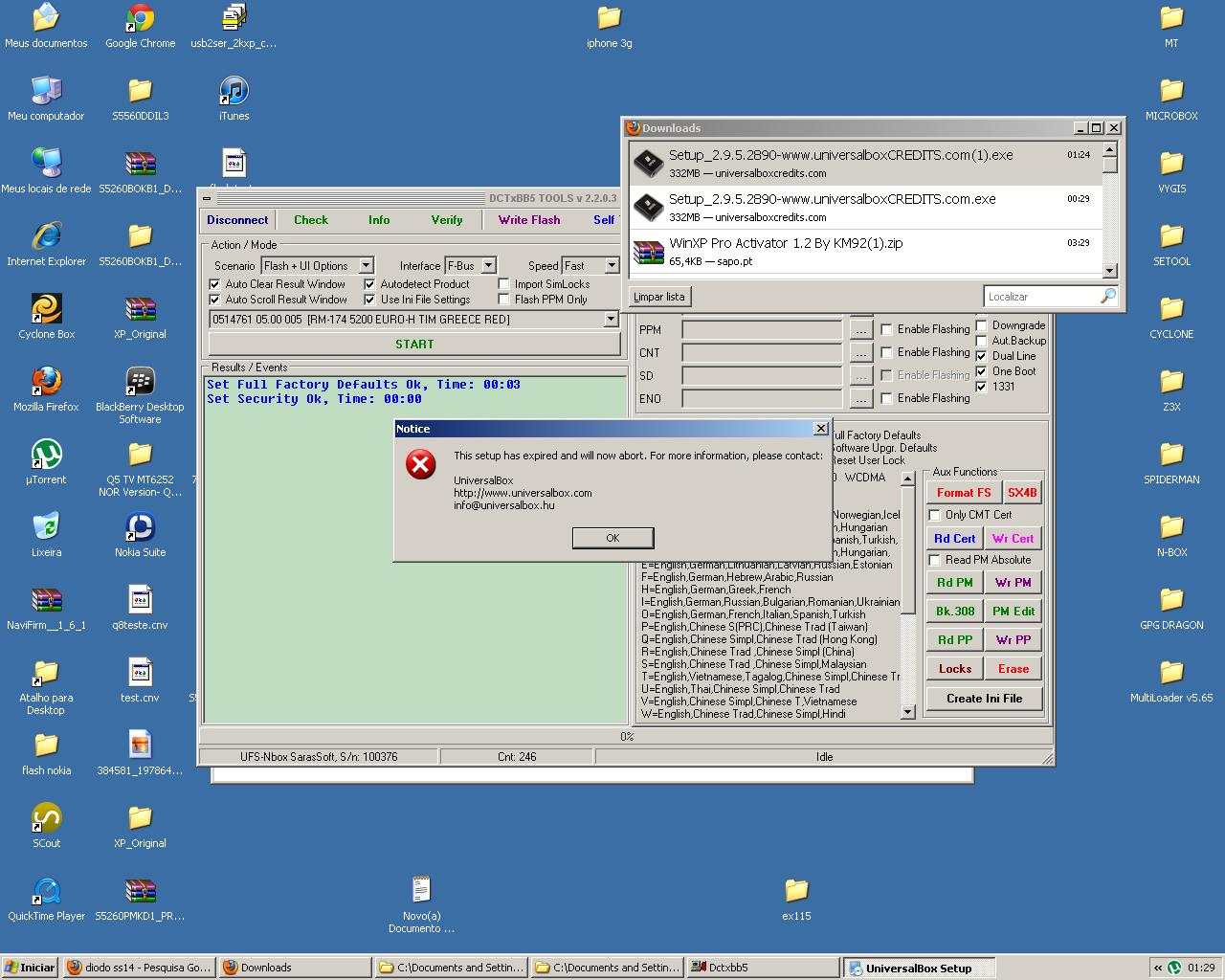Viewport: 1225px width, 980px height.
Task: Open the Google Chrome desktop shortcut
Action: click(x=140, y=26)
